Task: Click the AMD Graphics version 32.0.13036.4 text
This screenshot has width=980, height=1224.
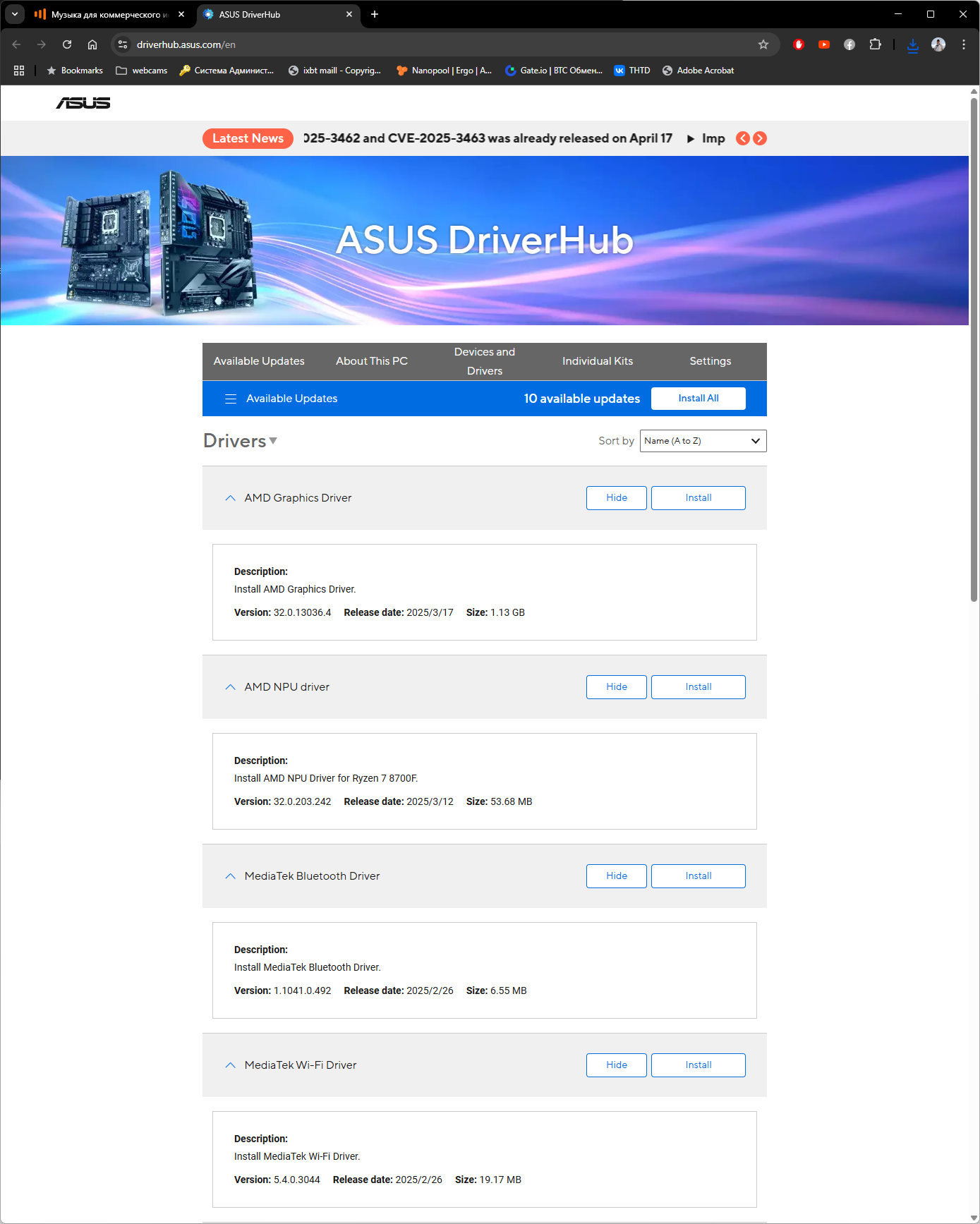Action: 282,612
